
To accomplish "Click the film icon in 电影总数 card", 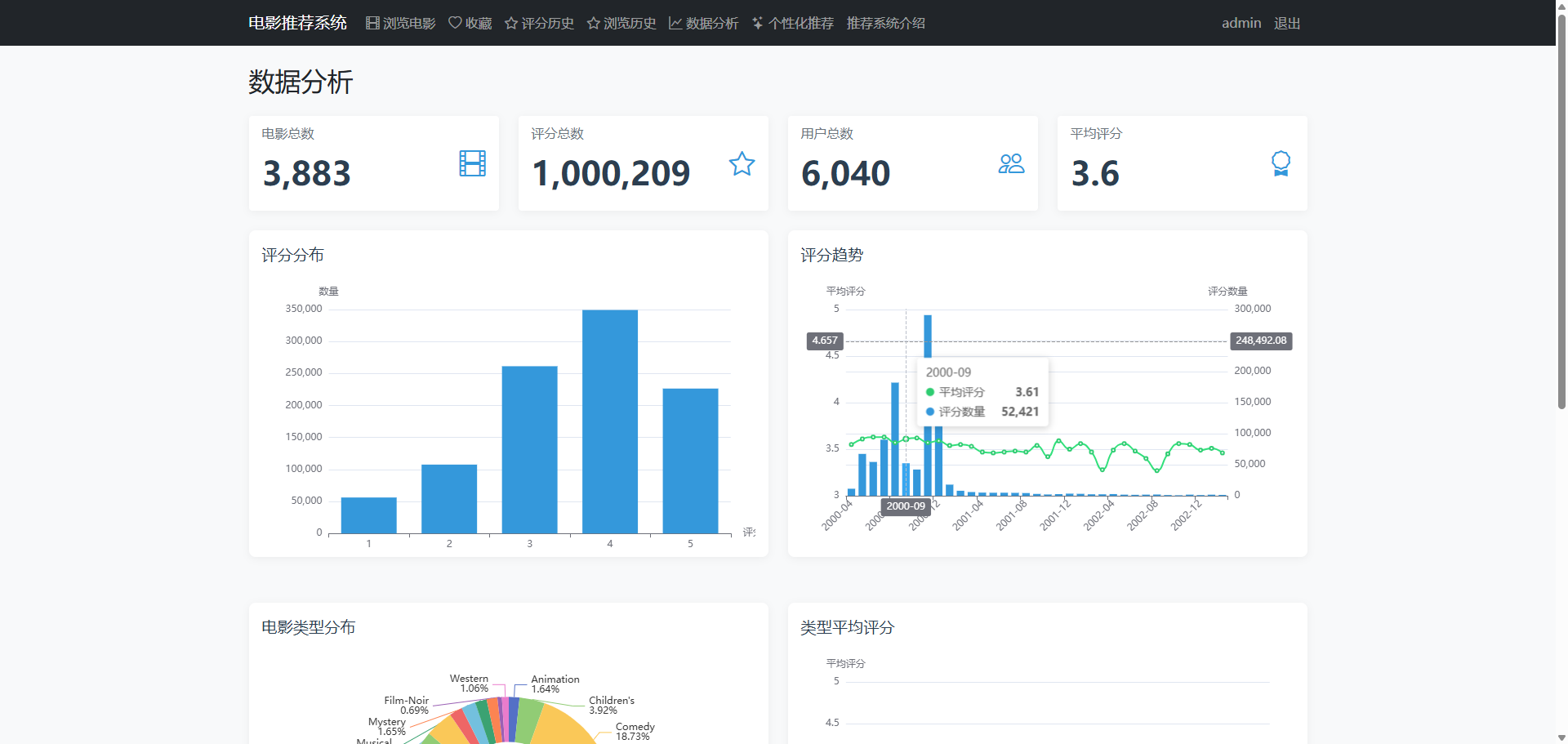I will 473,164.
